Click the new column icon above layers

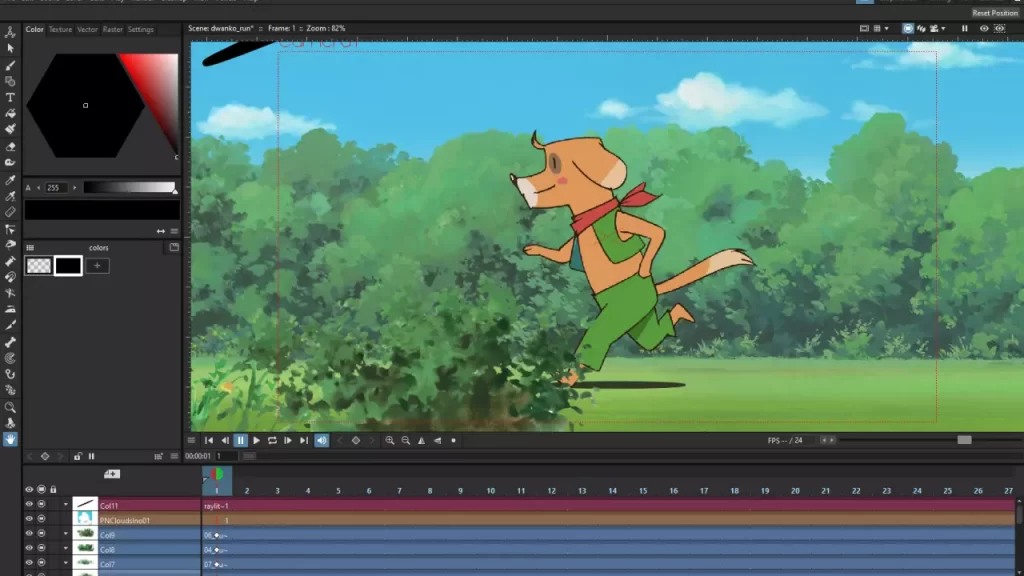tap(112, 473)
